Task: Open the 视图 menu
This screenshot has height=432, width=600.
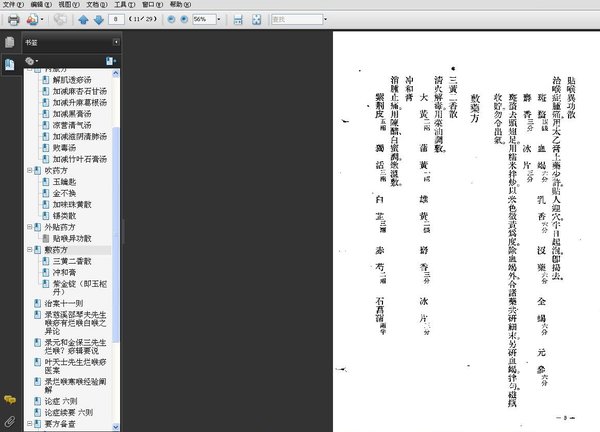Action: point(69,5)
